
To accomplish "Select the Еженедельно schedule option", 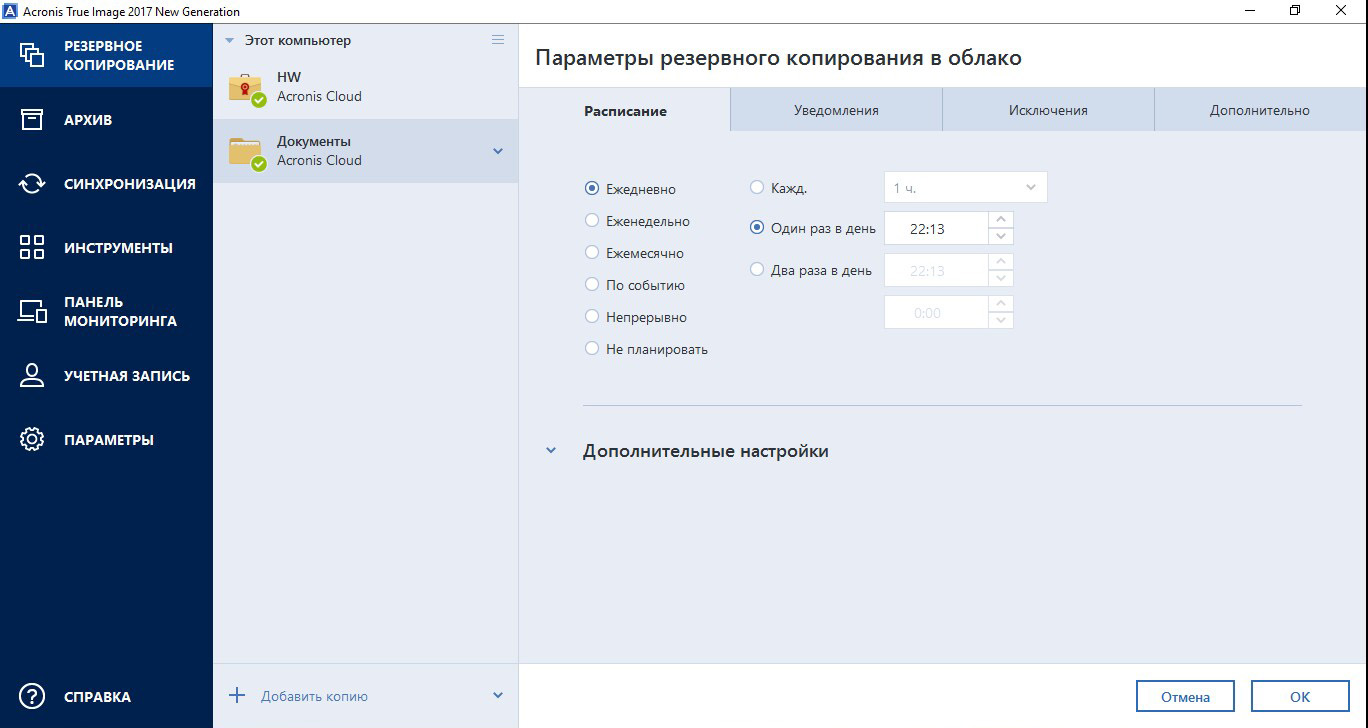I will (x=592, y=220).
